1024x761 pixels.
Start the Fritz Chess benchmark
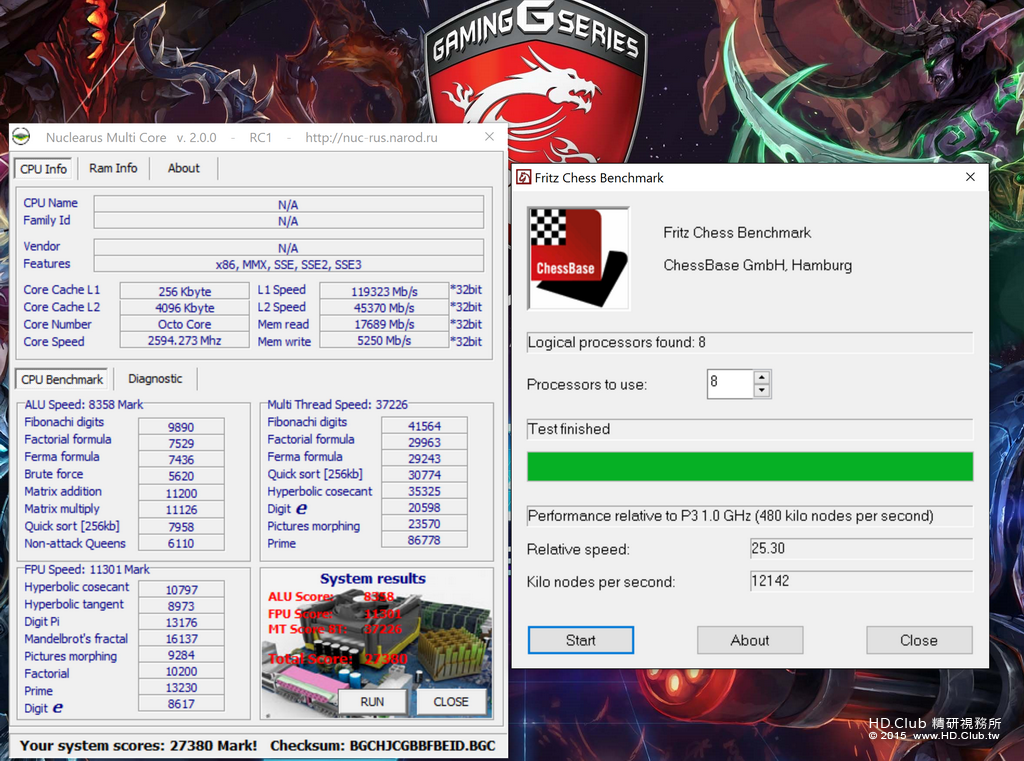(x=581, y=640)
